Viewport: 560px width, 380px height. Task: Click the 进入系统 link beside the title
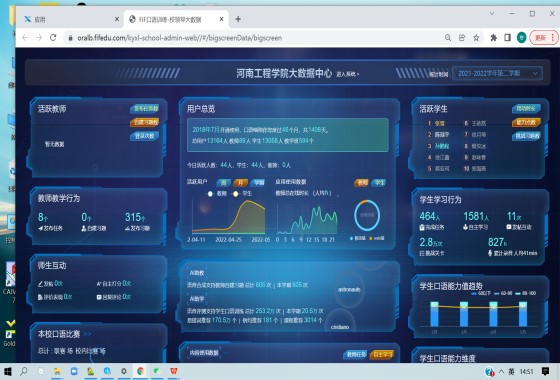point(348,74)
